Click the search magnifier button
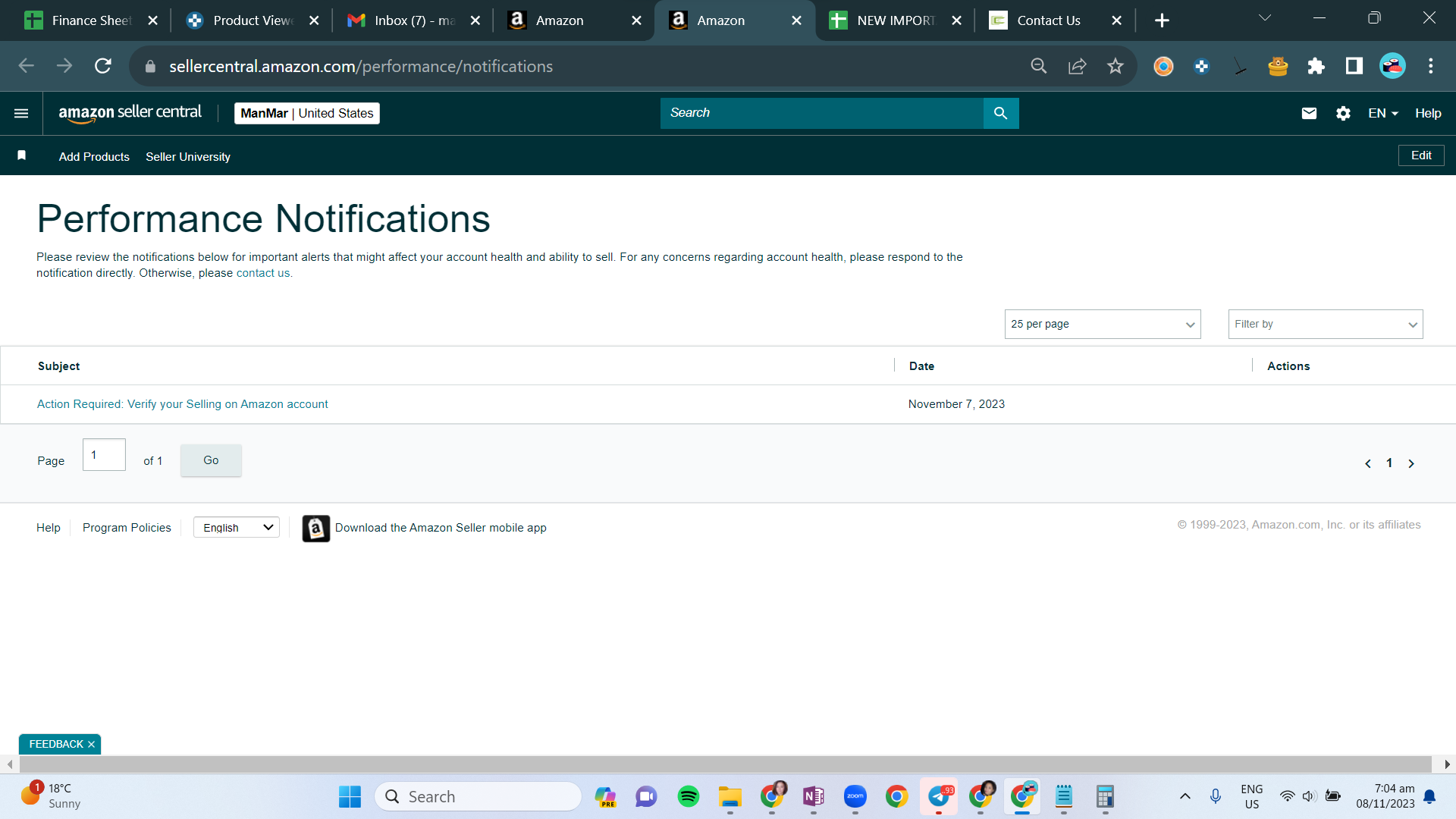The image size is (1456, 819). (x=1001, y=113)
